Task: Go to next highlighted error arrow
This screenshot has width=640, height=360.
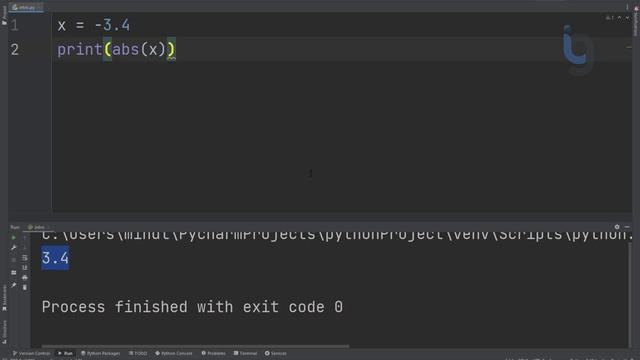Action: click(627, 18)
